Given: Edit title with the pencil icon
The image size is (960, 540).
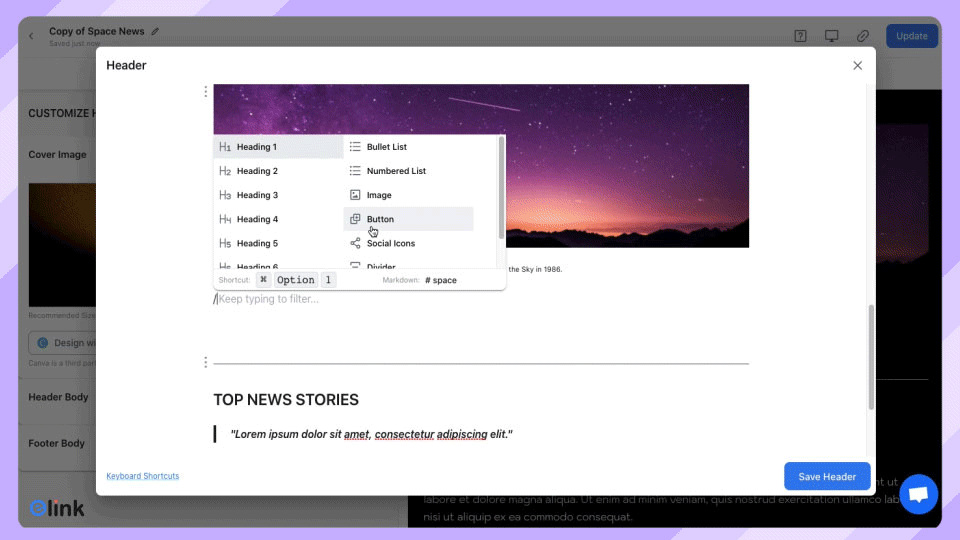Looking at the screenshot, I should (x=155, y=31).
